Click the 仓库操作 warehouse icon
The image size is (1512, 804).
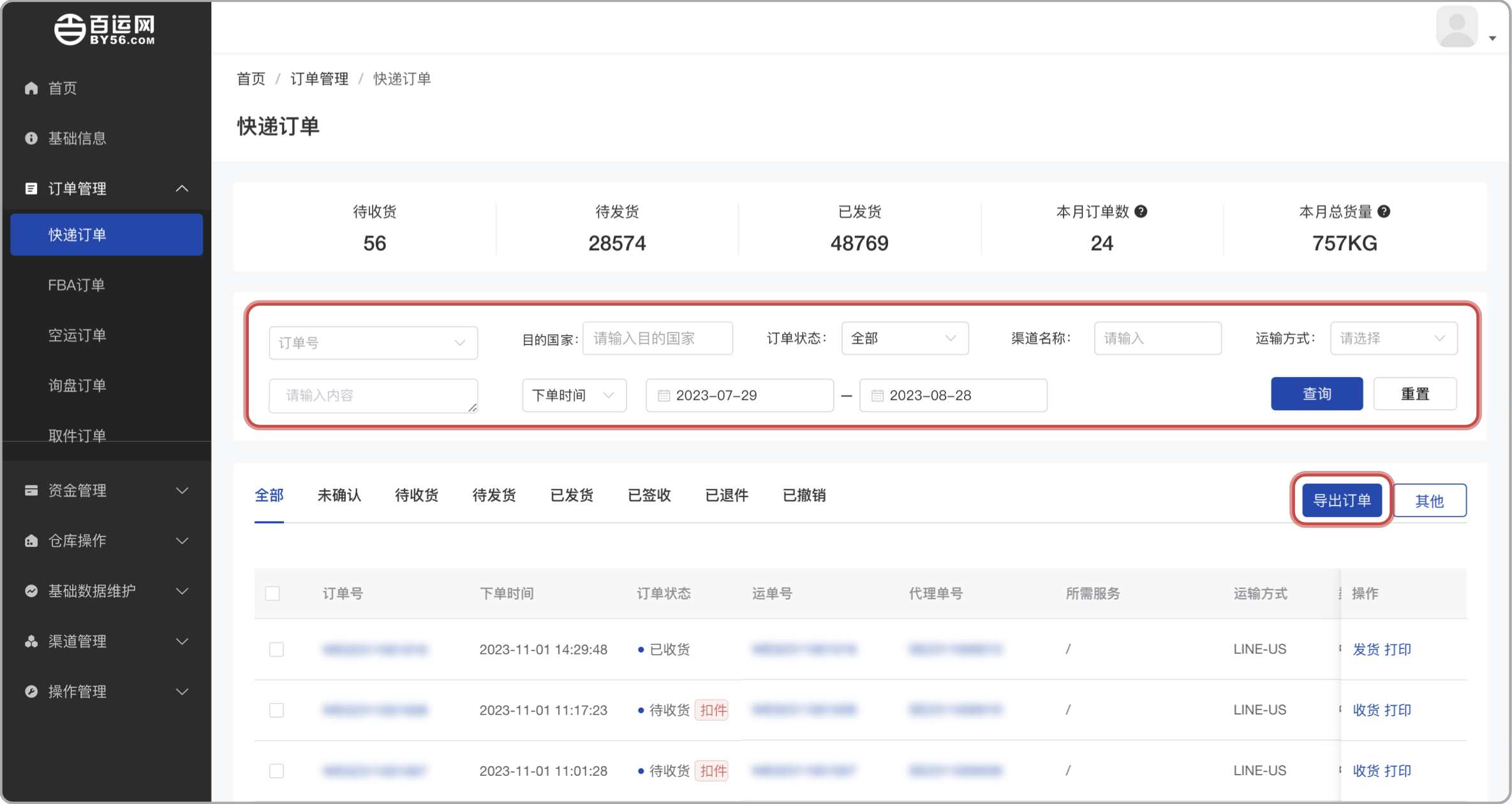pos(31,540)
